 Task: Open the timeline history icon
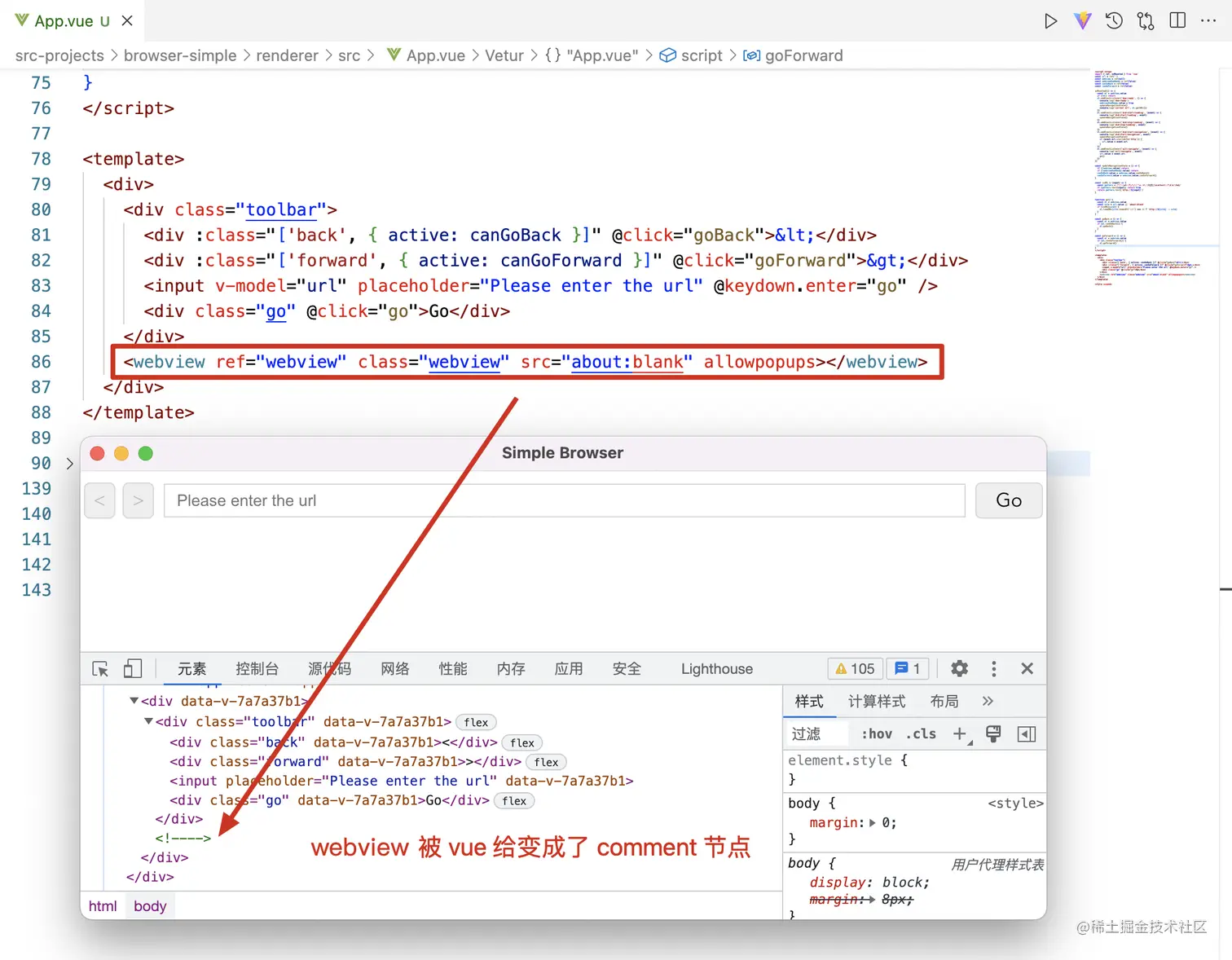coord(1114,20)
